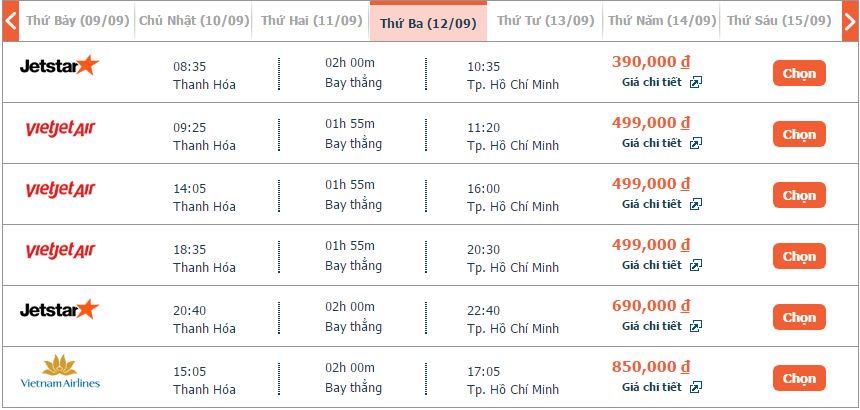Open price detail icon for 20:40 Jetstar flight
This screenshot has width=860, height=410.
696,326
